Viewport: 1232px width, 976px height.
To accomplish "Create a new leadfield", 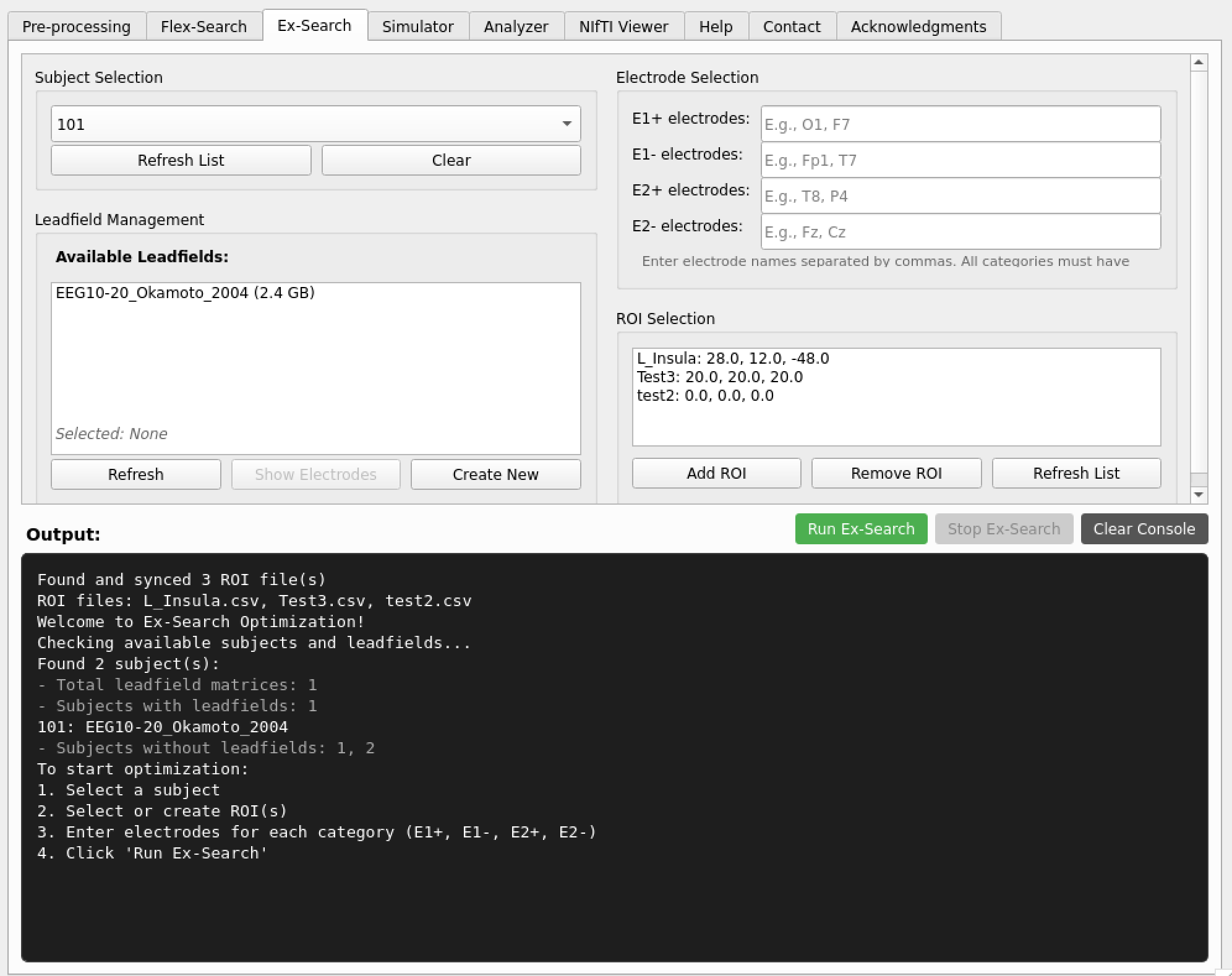I will click(496, 474).
